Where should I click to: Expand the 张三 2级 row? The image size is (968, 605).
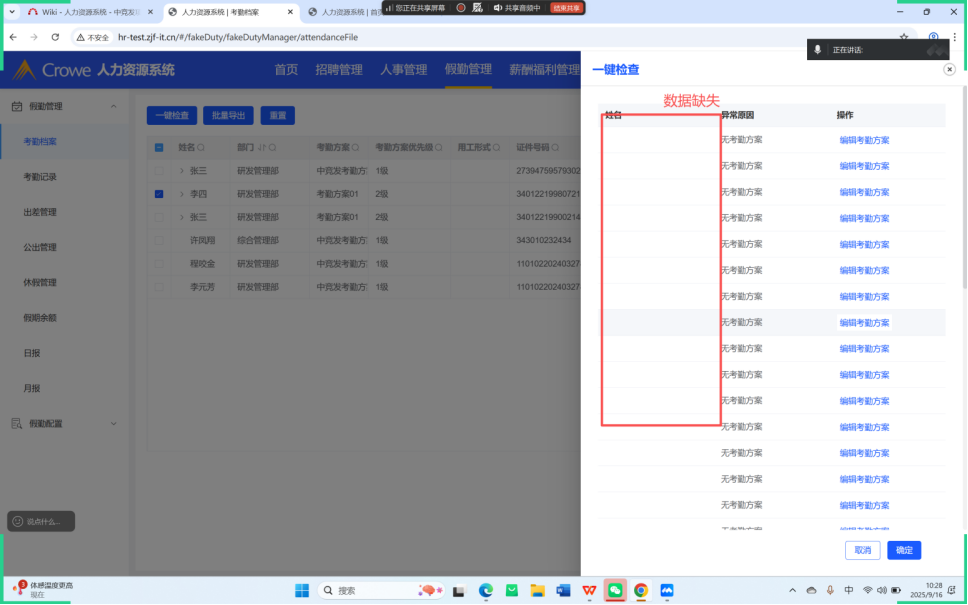coord(182,217)
